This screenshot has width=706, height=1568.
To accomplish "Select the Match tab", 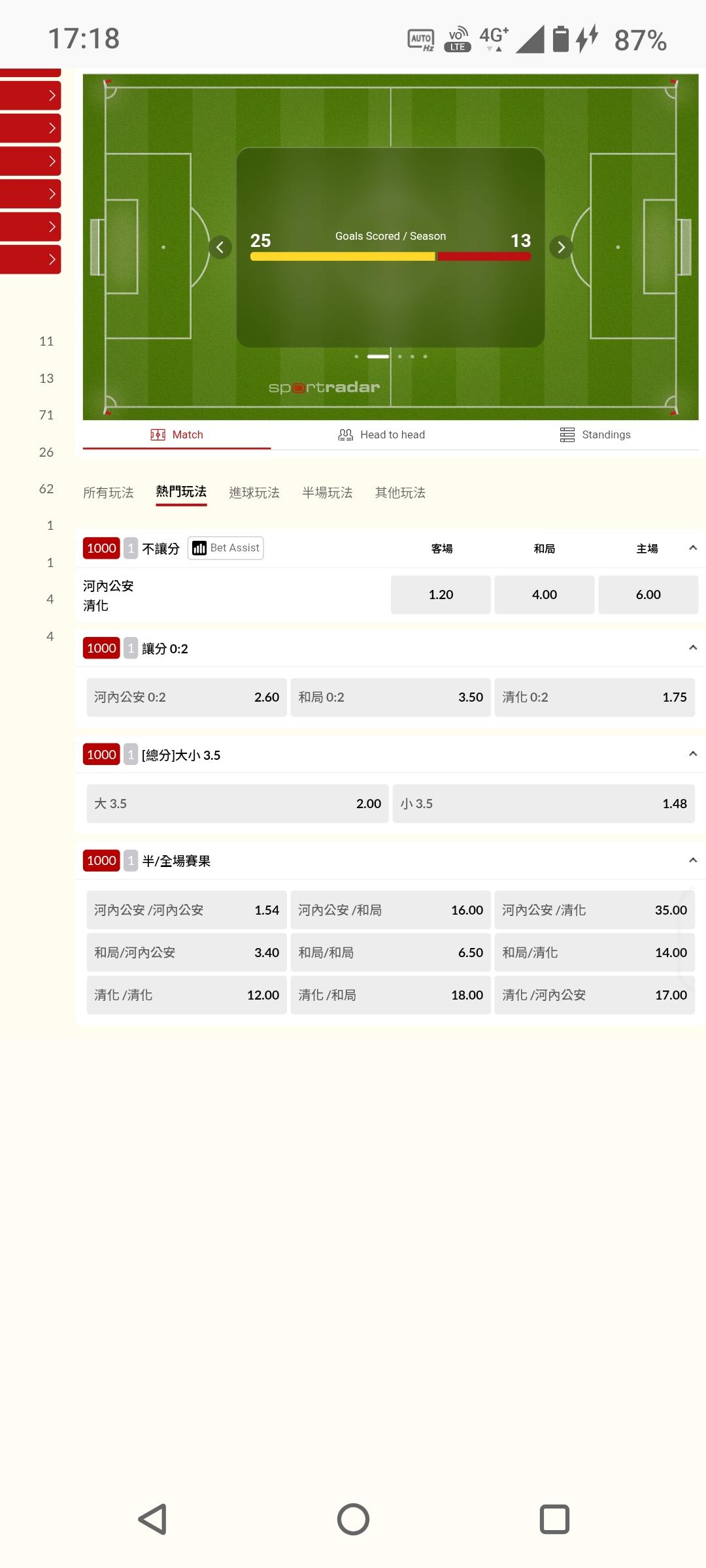I will coord(177,434).
